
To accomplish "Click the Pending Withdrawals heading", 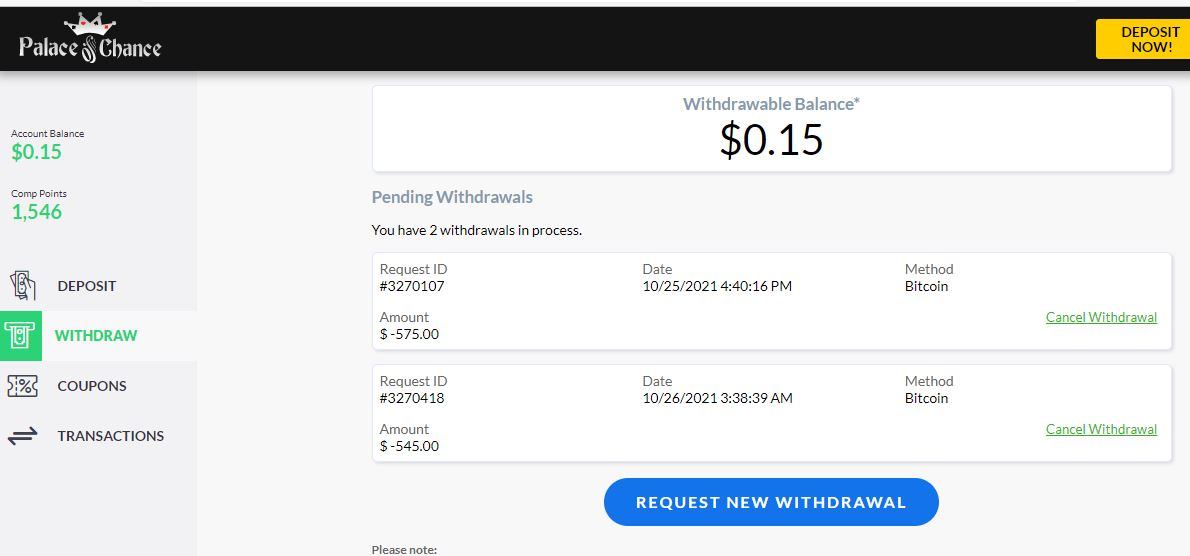I will point(452,197).
